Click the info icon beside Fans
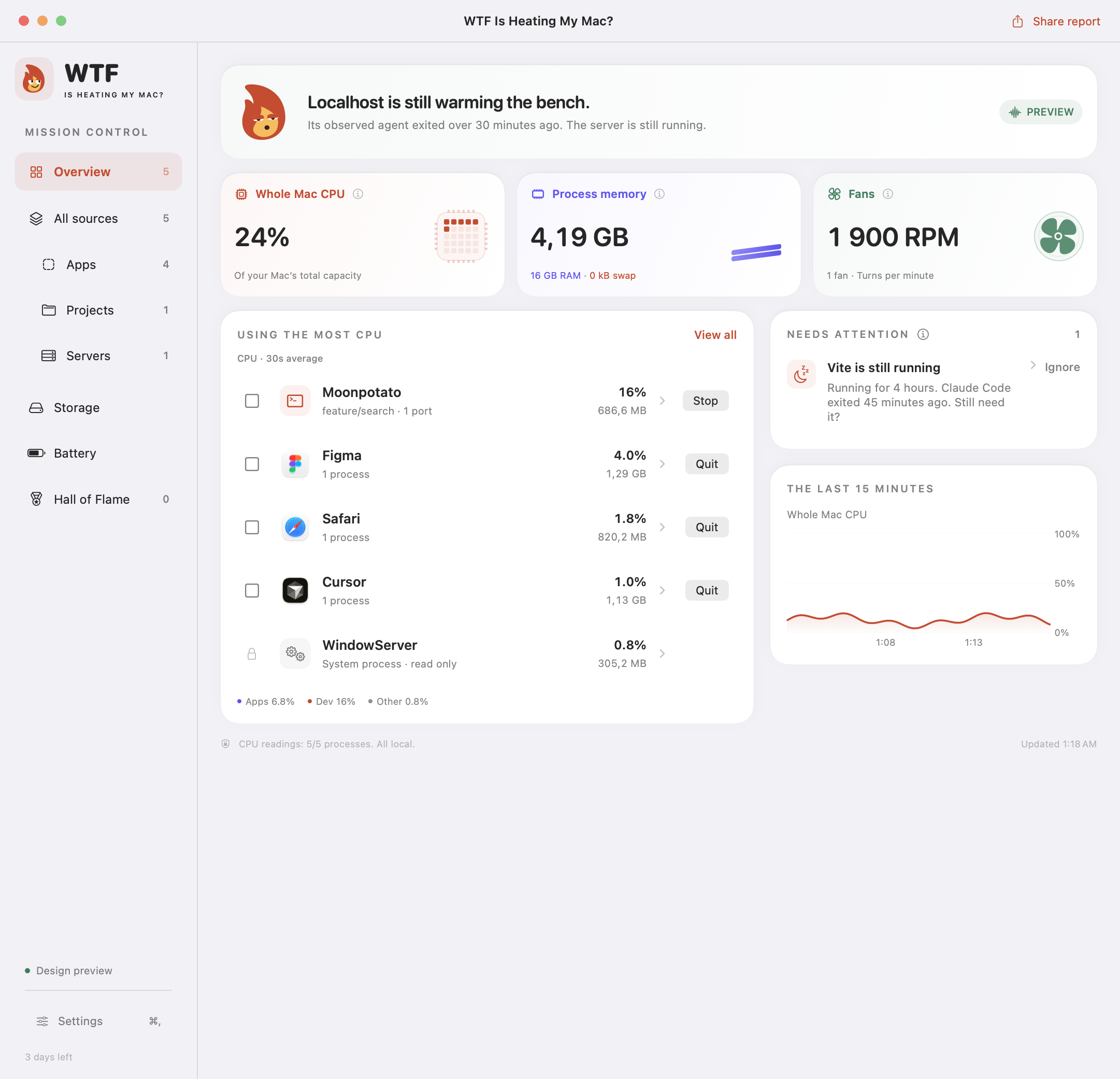 point(887,194)
